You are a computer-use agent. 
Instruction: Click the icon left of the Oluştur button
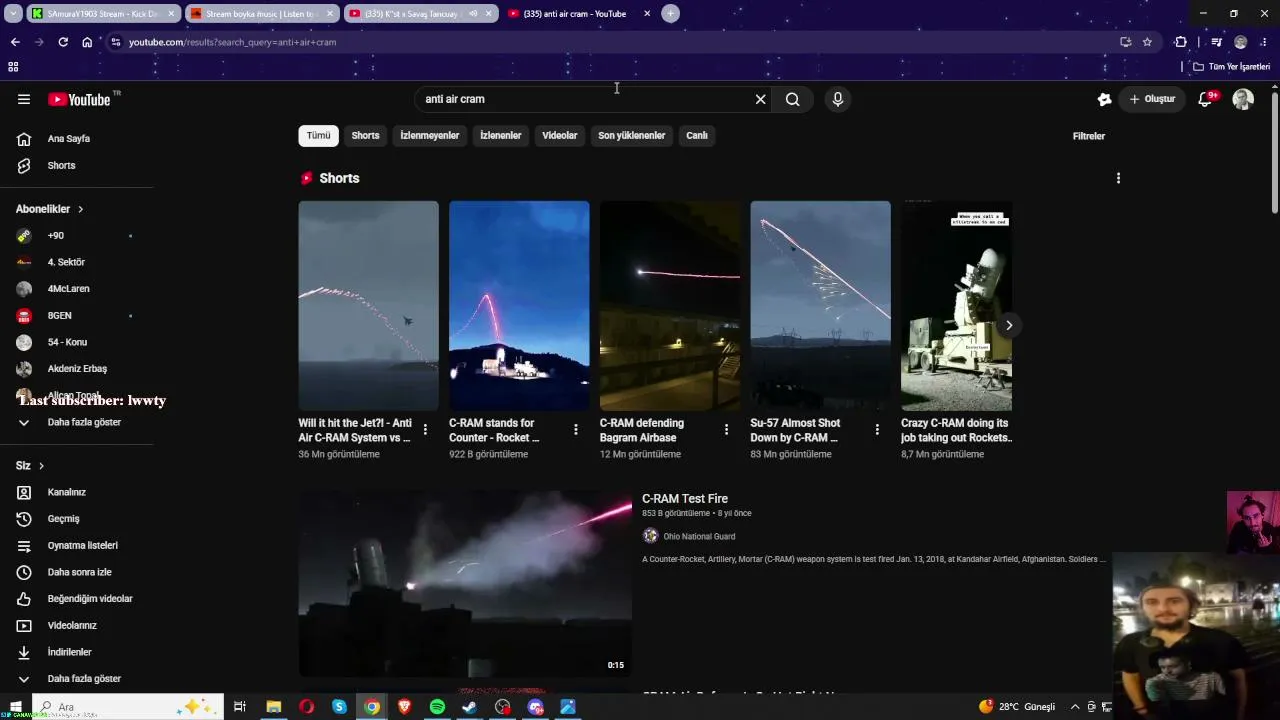pyautogui.click(x=1104, y=99)
